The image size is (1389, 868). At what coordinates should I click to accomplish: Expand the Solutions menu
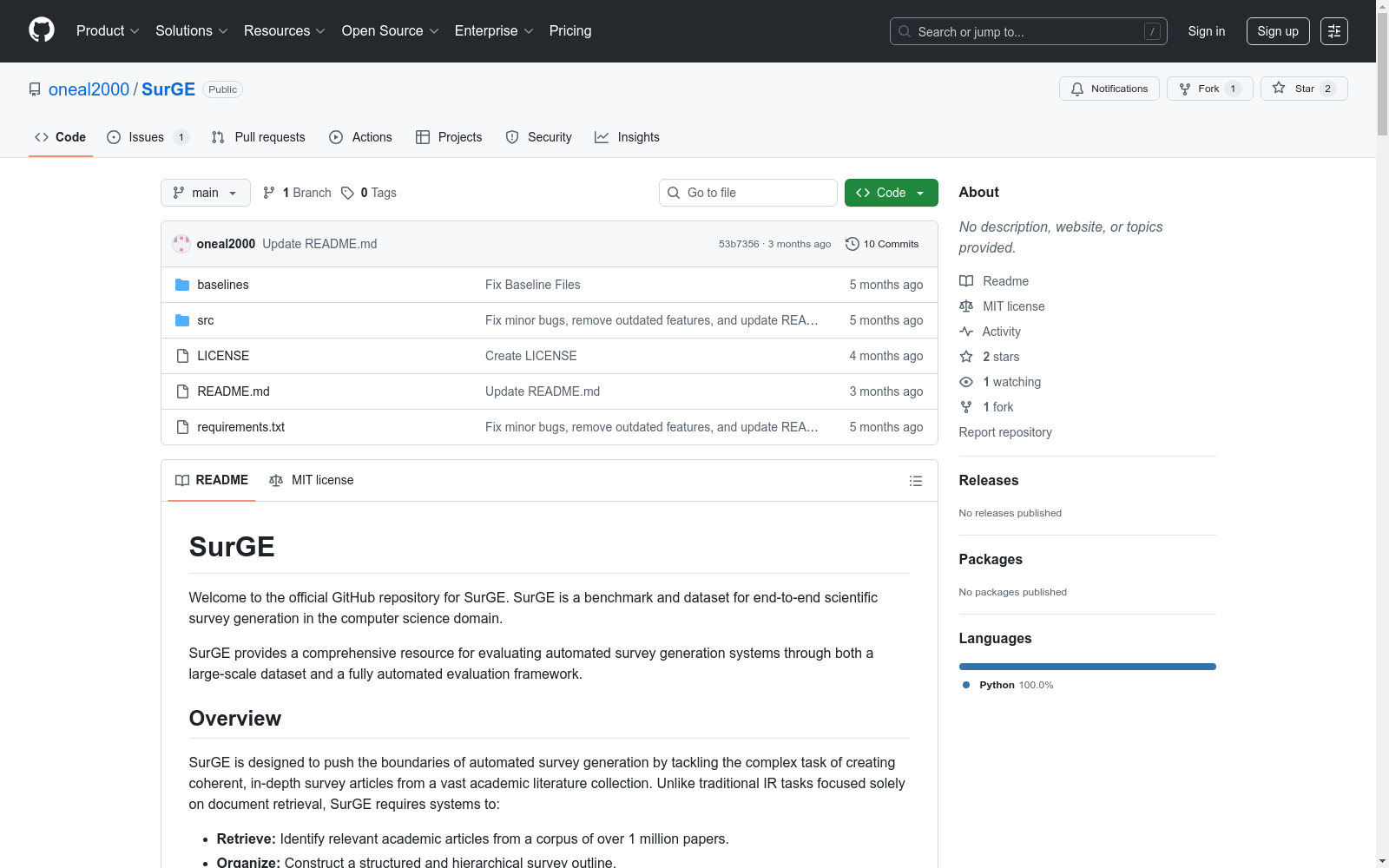pos(192,31)
